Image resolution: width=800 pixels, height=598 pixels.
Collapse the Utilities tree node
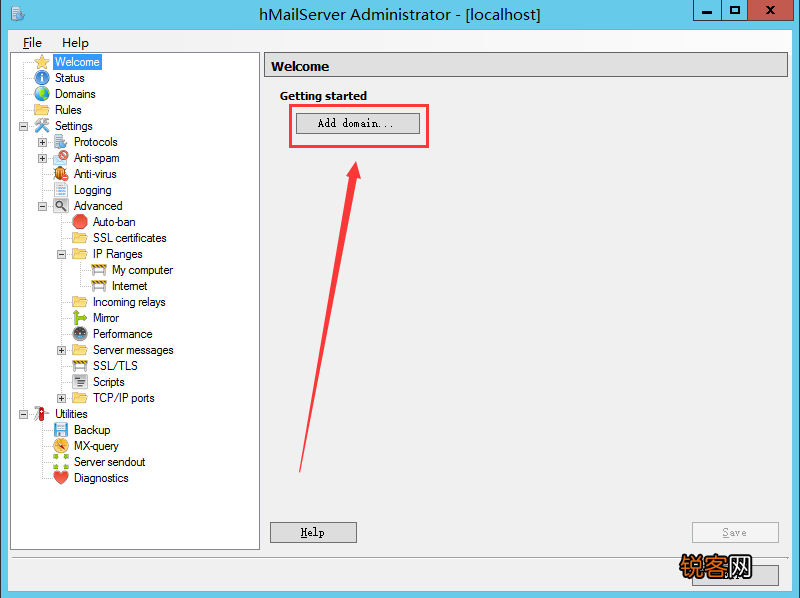pyautogui.click(x=23, y=414)
